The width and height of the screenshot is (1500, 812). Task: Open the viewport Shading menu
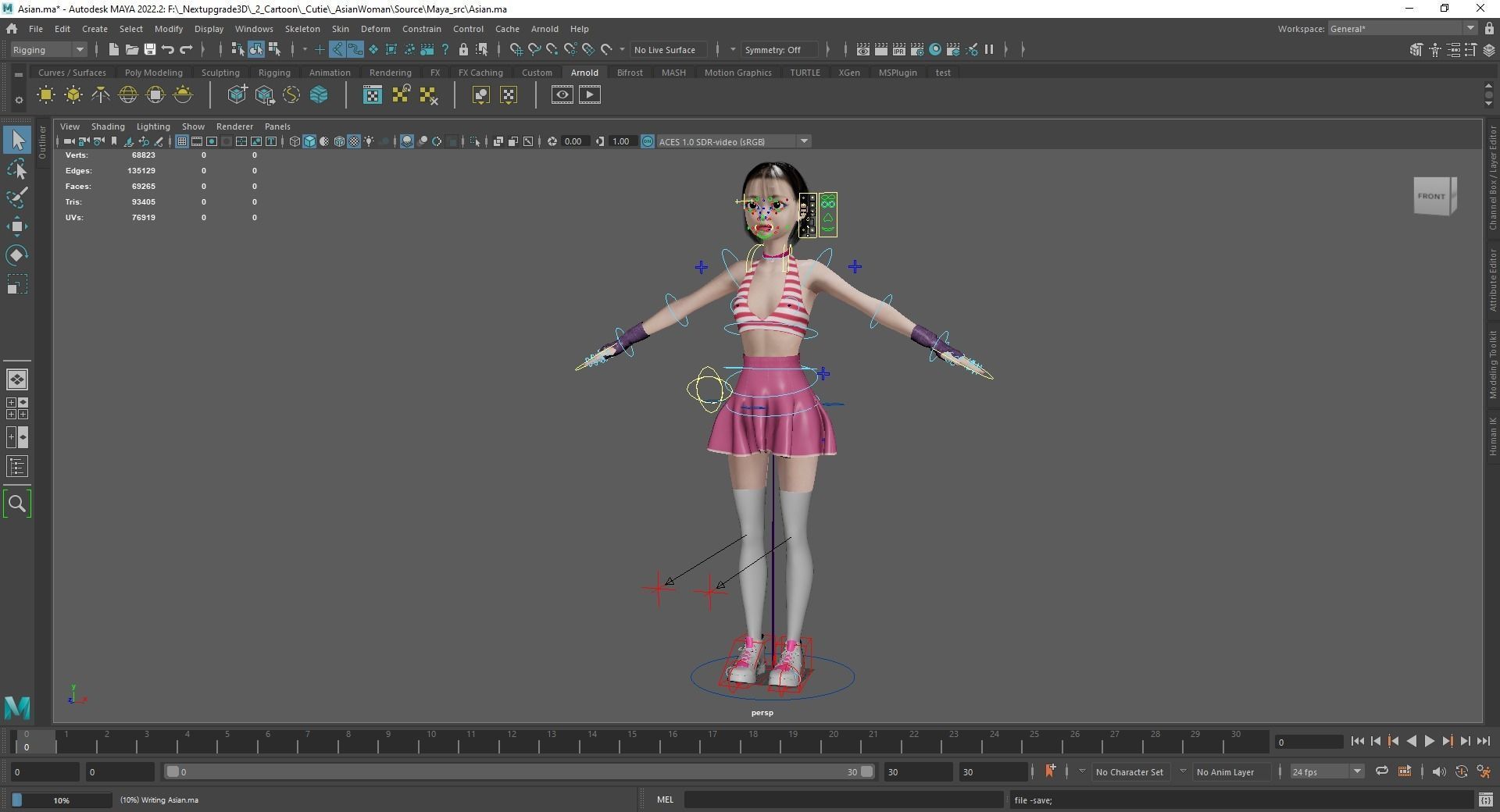click(108, 126)
